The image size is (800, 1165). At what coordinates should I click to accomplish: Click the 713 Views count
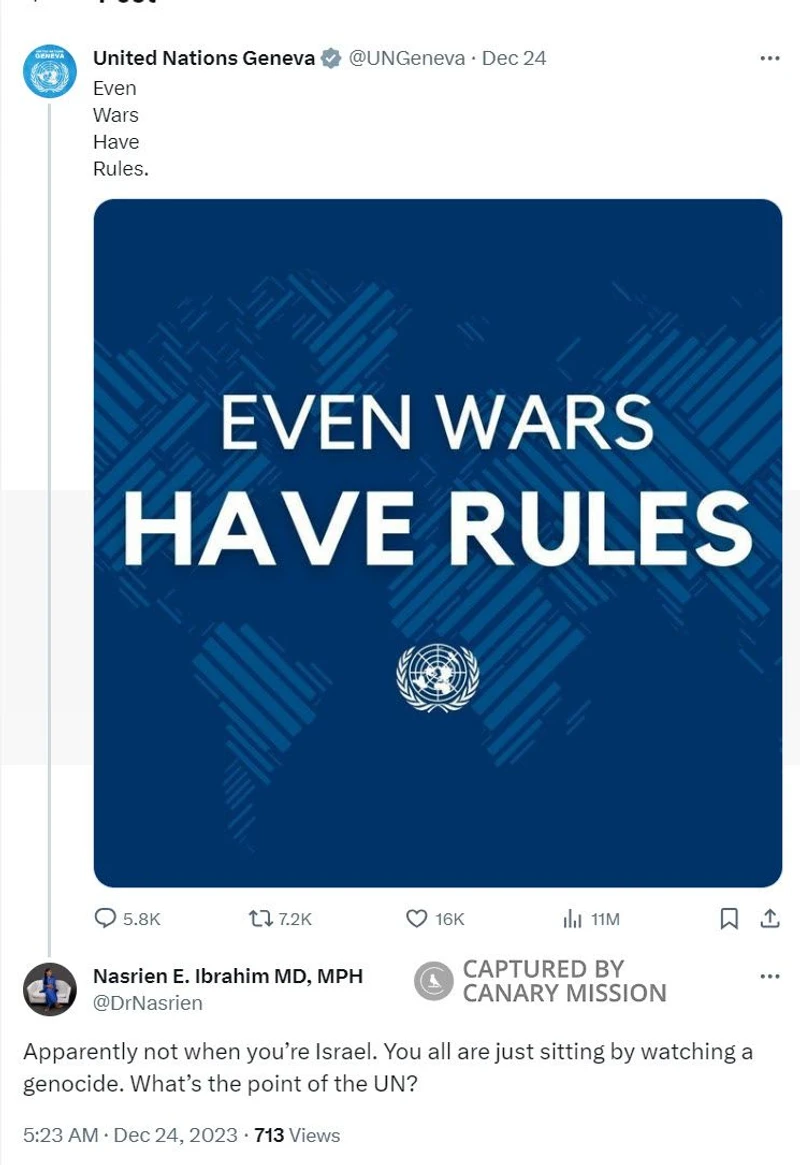click(x=297, y=1135)
